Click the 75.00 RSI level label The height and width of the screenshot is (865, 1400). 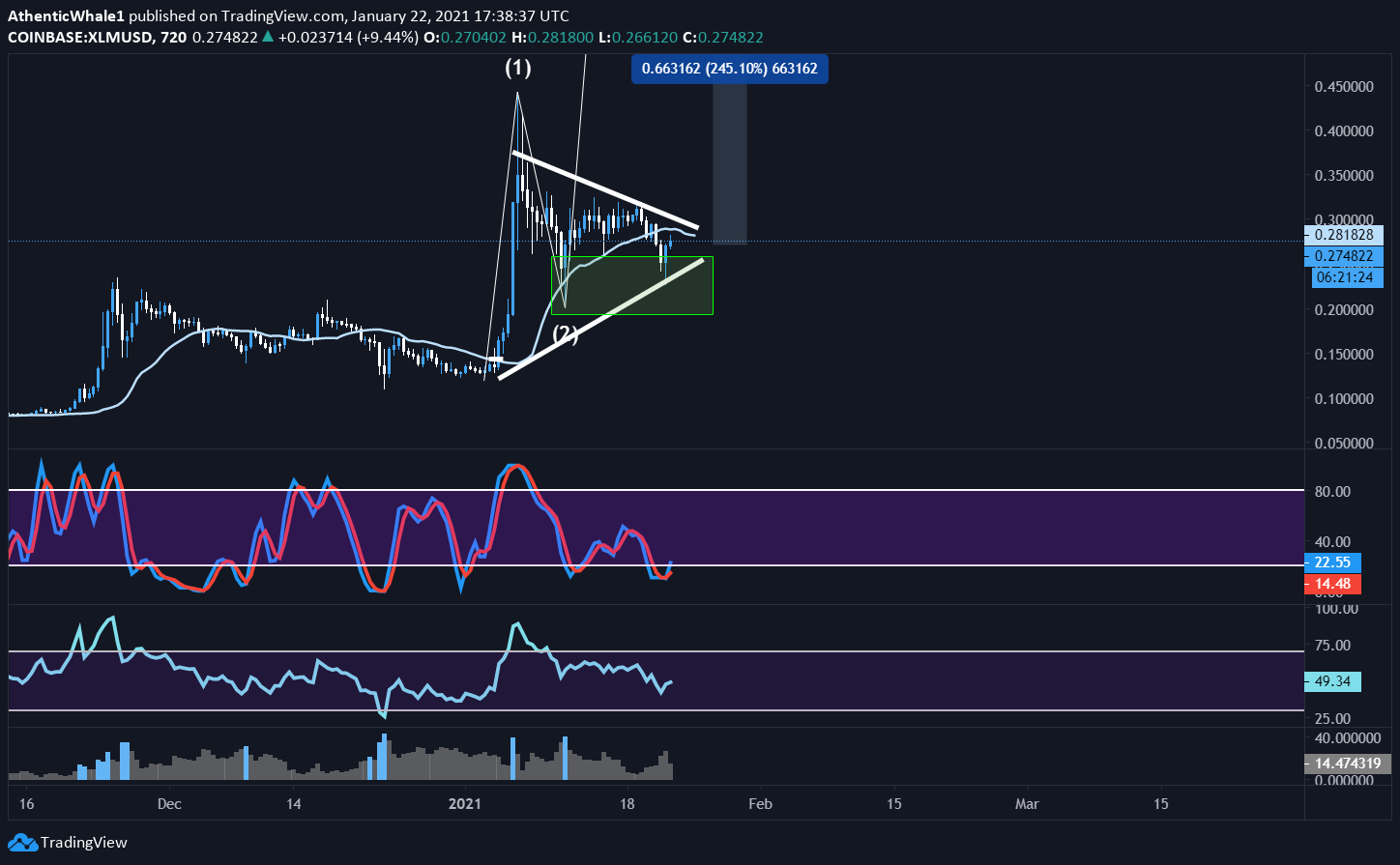click(x=1330, y=646)
